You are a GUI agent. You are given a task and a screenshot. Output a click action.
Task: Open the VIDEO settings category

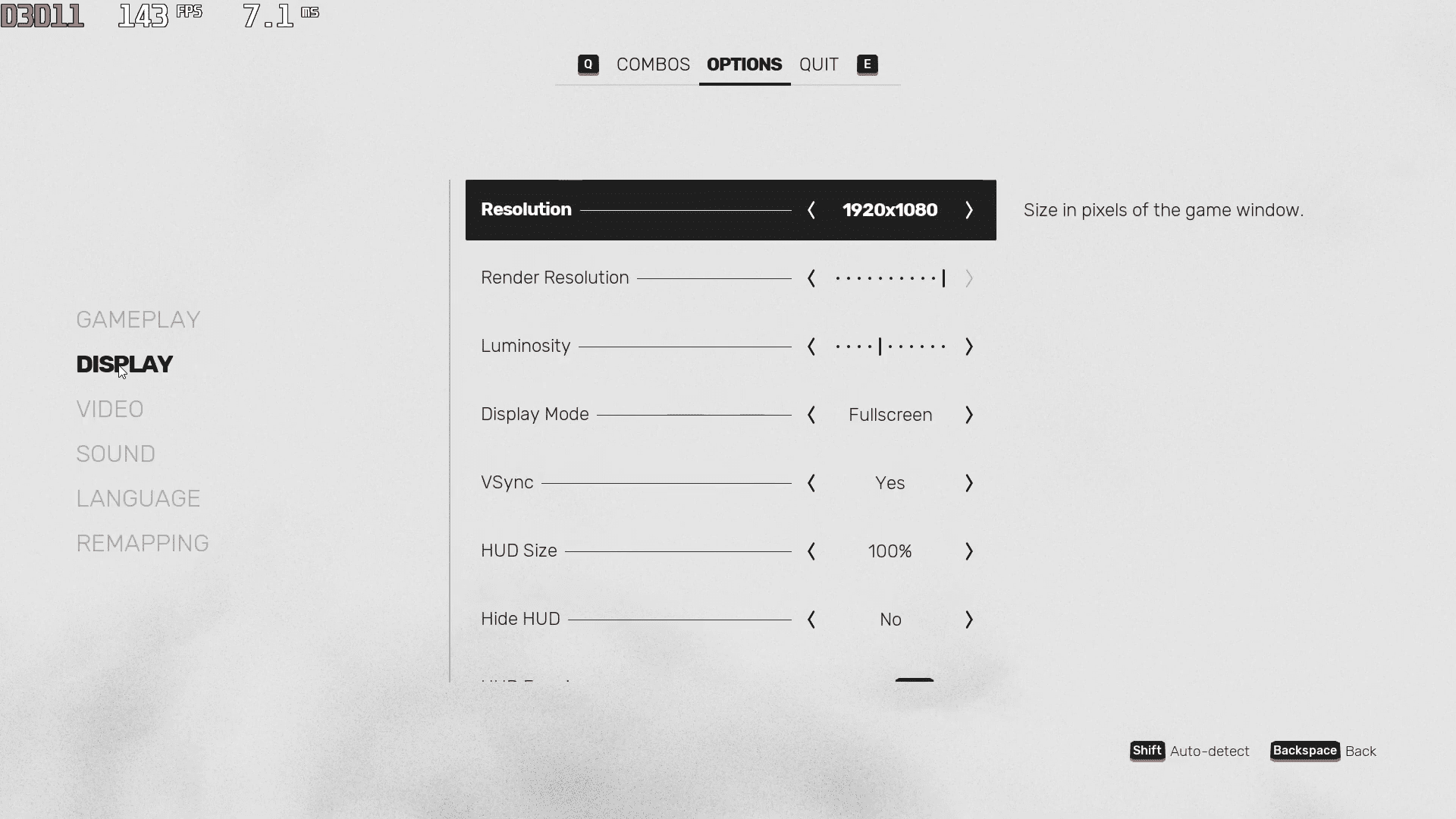110,409
